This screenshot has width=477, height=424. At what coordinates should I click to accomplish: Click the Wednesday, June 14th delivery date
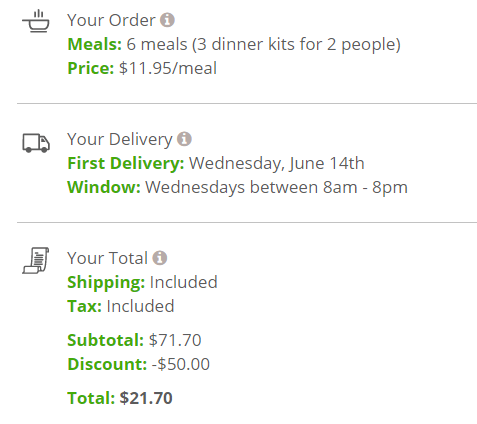tap(277, 164)
